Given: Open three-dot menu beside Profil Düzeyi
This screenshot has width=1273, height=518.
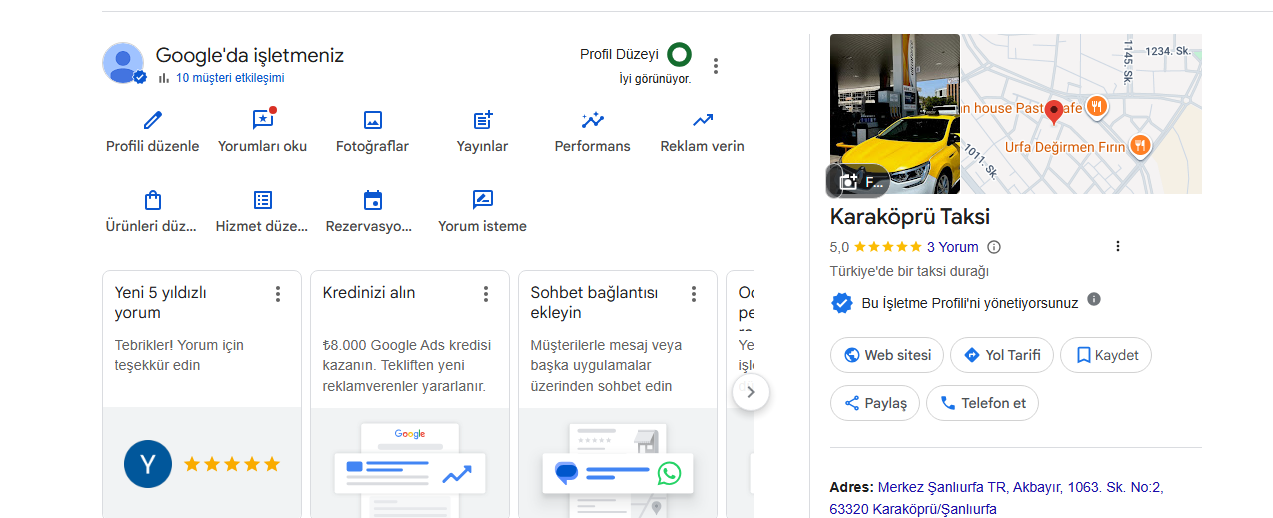Looking at the screenshot, I should click(716, 66).
